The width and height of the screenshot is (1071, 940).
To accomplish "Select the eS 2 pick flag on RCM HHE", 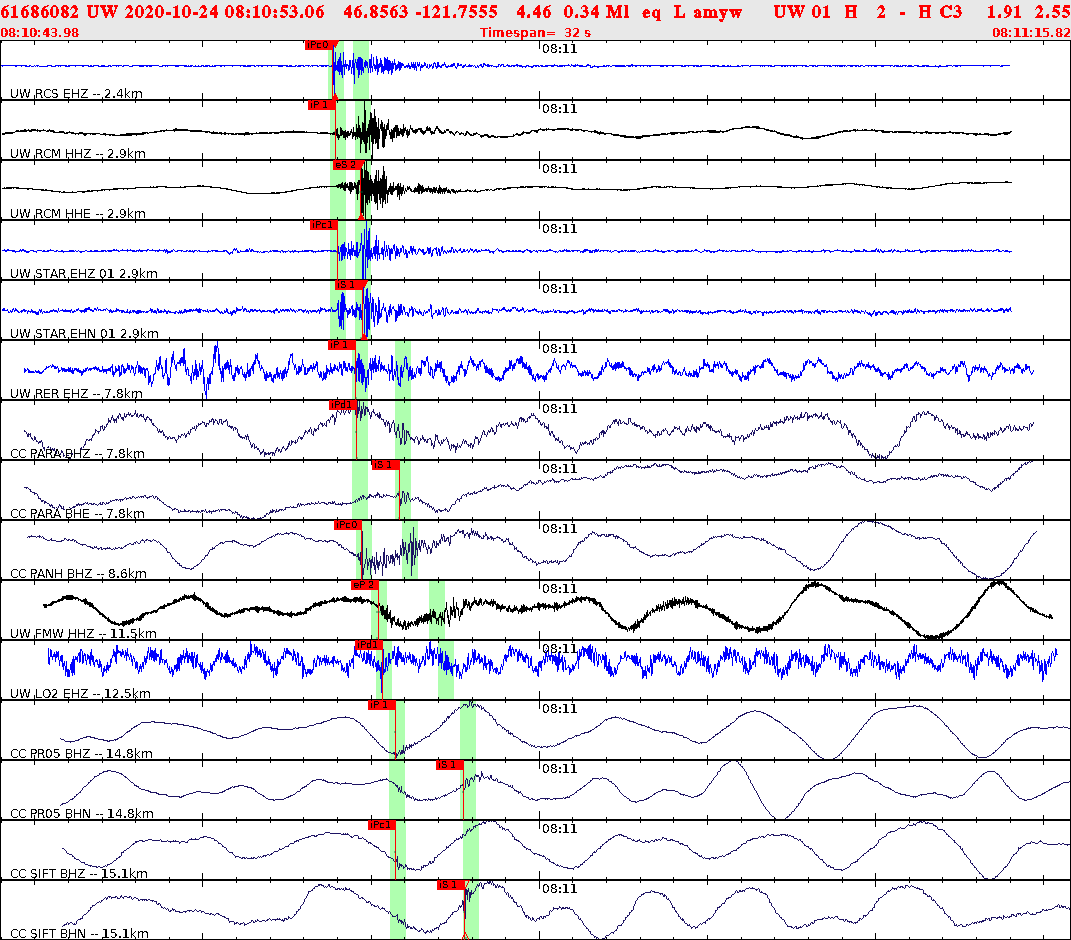I will click(349, 164).
